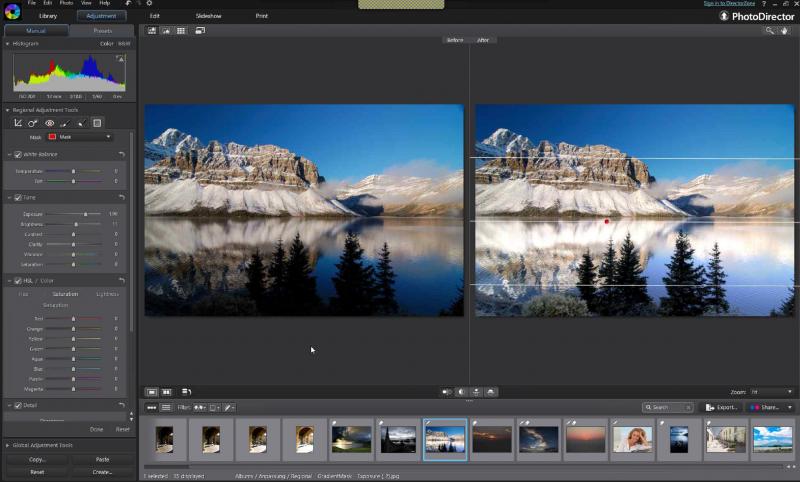800x482 pixels.
Task: Click the Export button
Action: pyautogui.click(x=722, y=408)
